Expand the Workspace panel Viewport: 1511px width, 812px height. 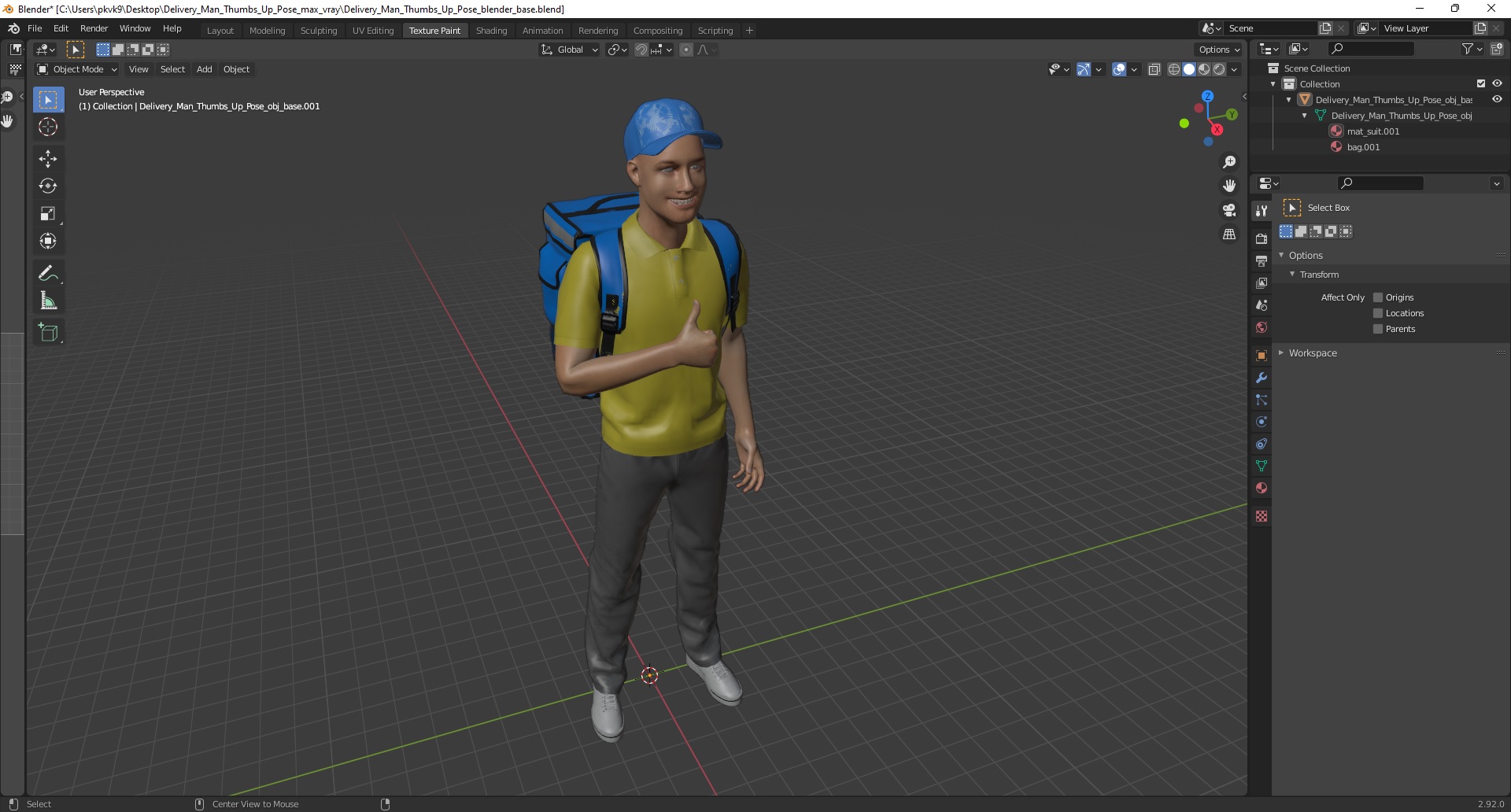(x=1281, y=352)
